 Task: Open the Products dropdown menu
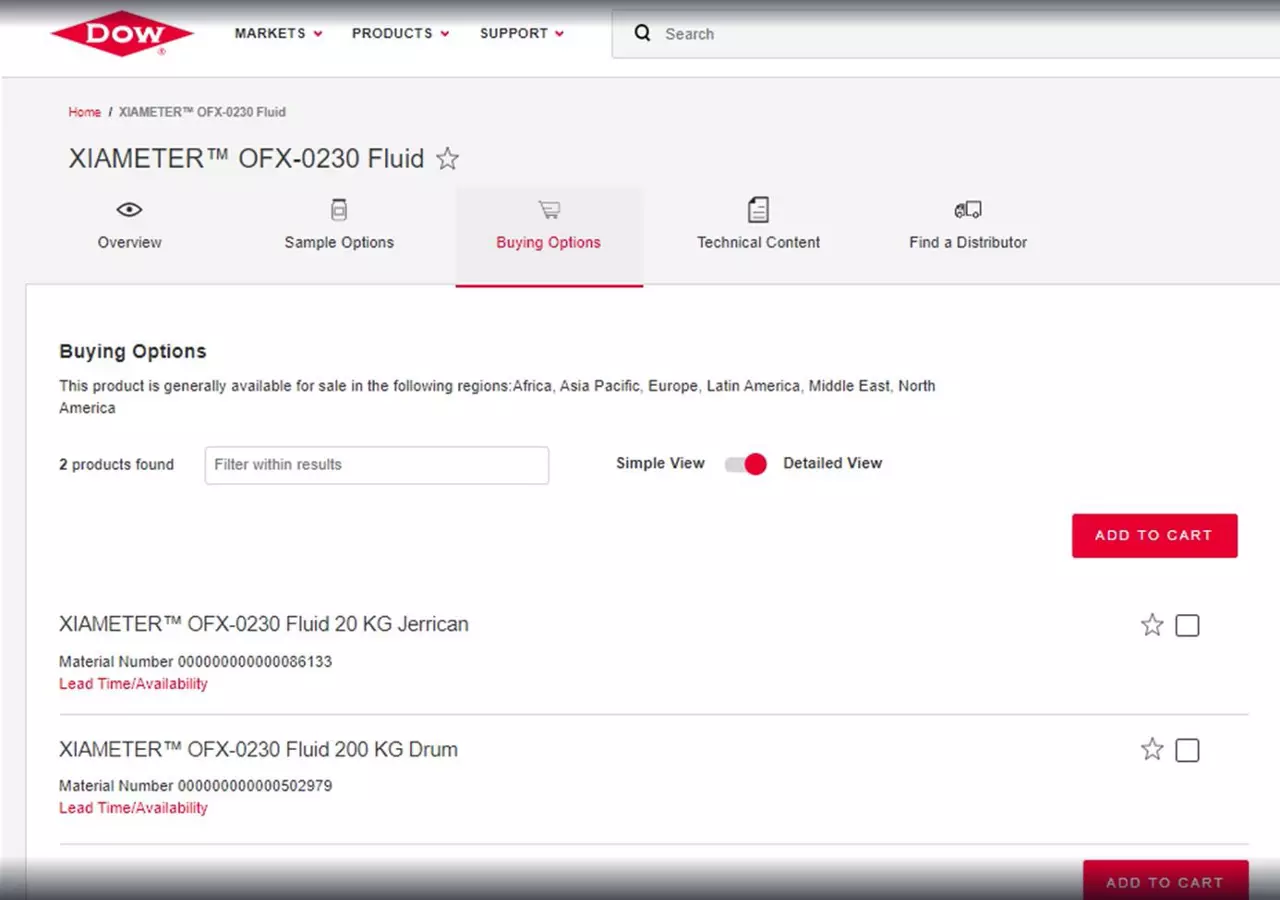click(400, 34)
